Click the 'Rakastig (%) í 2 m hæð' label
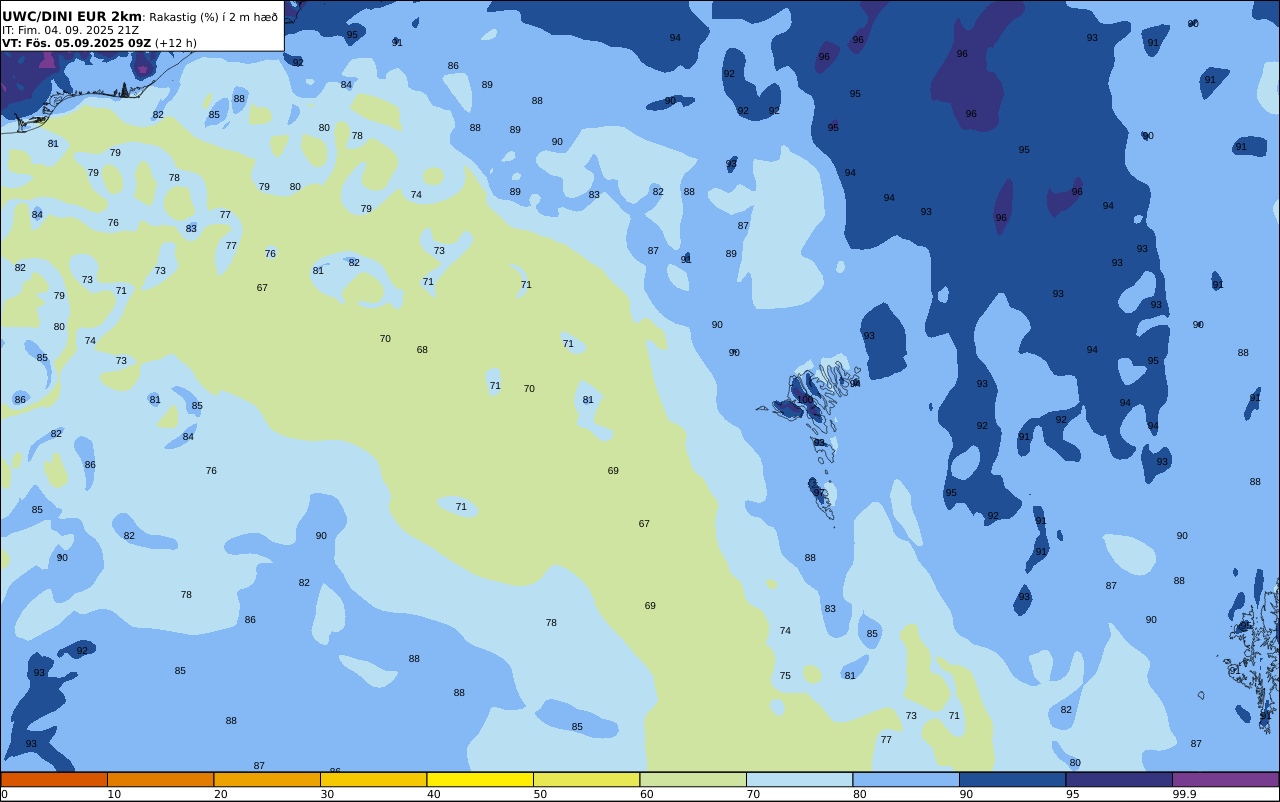The width and height of the screenshot is (1280, 802). click(x=214, y=17)
